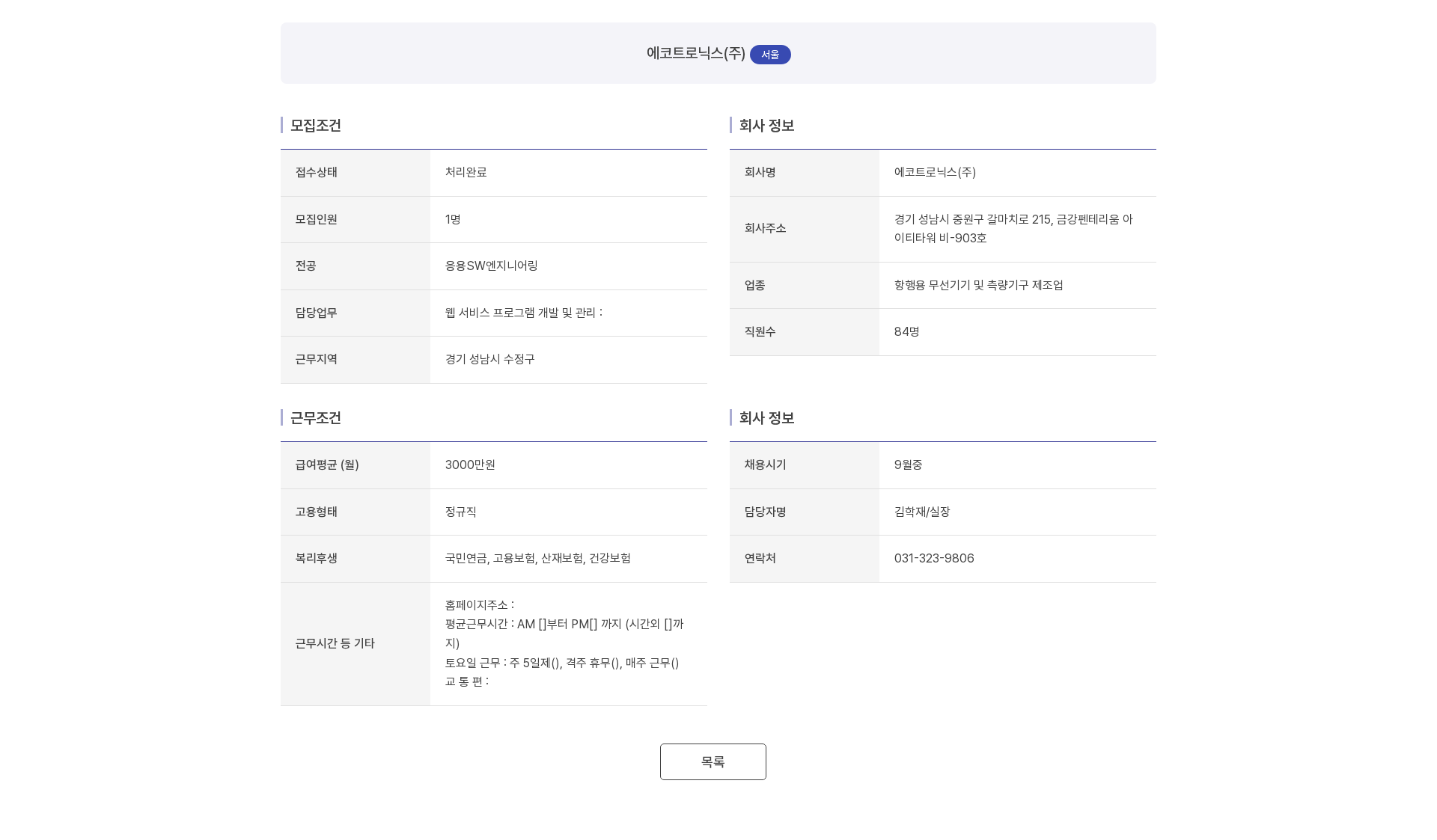This screenshot has width=1437, height=840.
Task: Select the contact name 김학재/실장
Action: (922, 512)
